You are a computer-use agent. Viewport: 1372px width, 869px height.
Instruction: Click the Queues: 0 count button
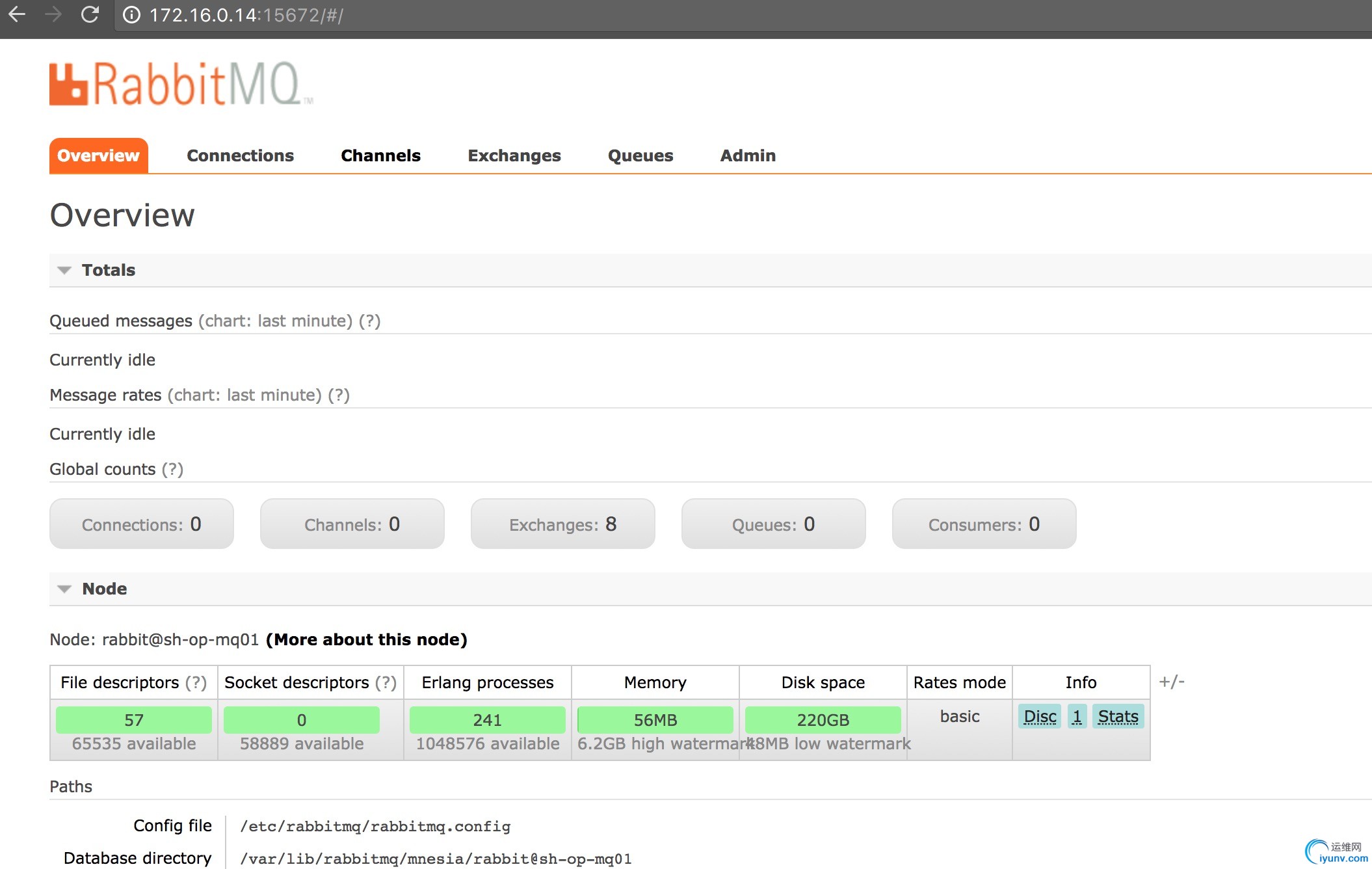(773, 524)
